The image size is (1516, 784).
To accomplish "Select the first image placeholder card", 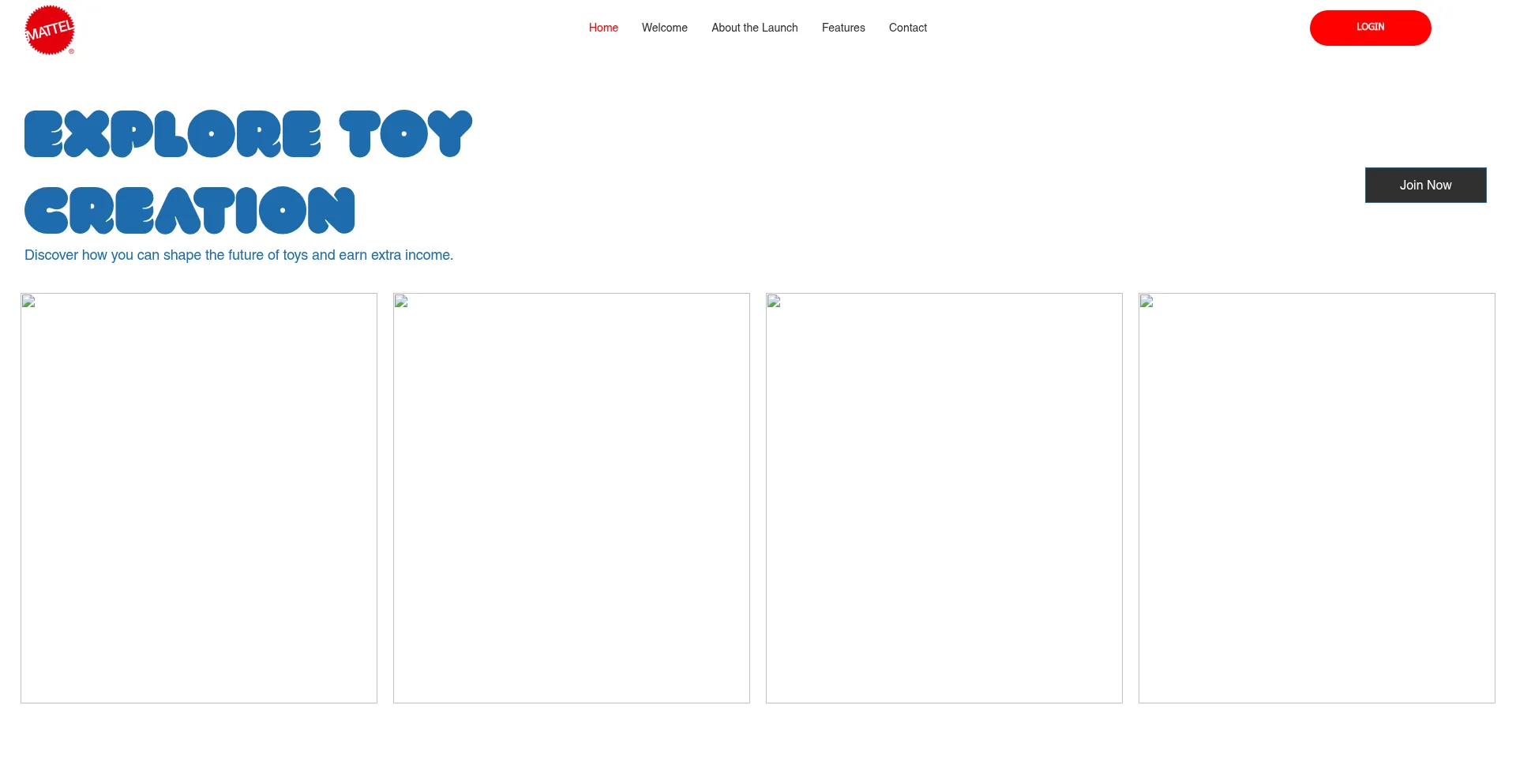I will tap(198, 498).
